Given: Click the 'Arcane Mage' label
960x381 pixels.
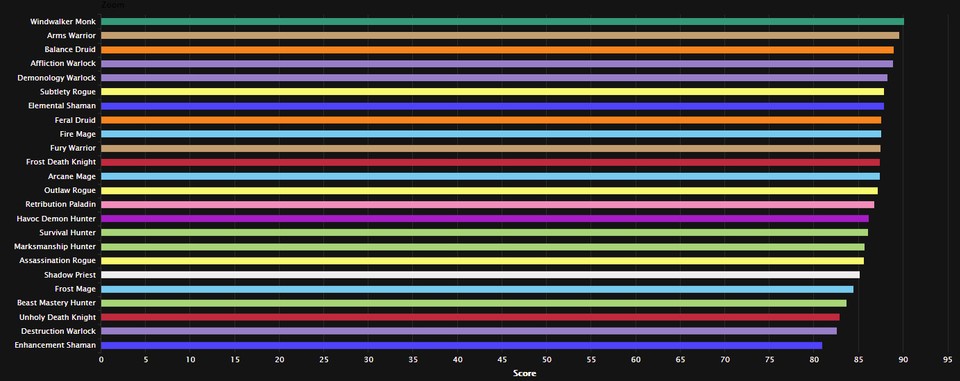Looking at the screenshot, I should (72, 176).
